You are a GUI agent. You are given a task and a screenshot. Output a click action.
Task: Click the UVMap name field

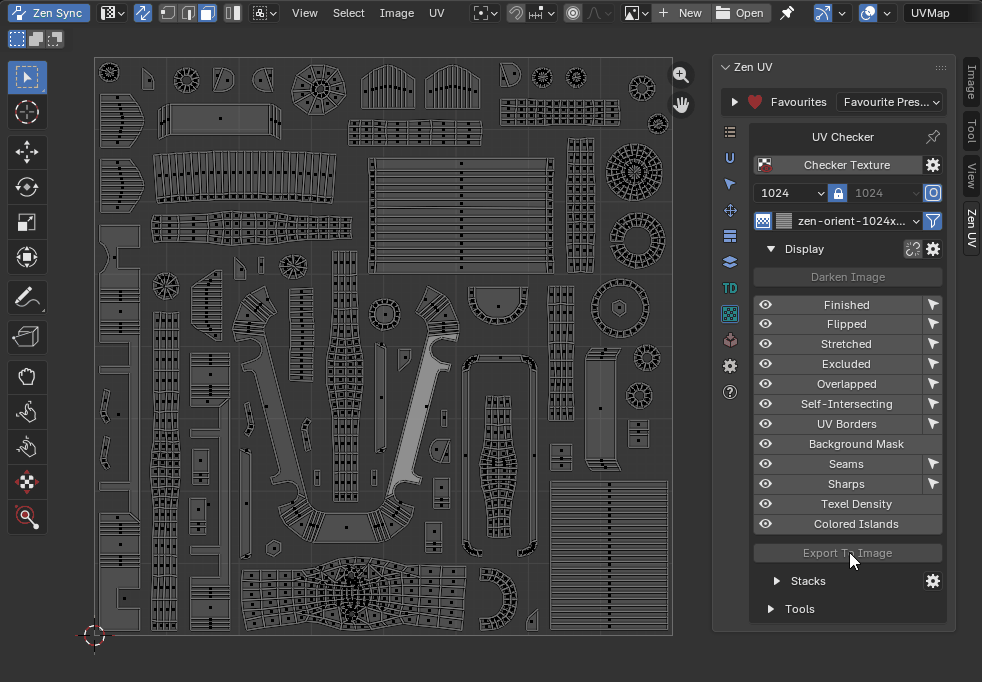point(939,13)
